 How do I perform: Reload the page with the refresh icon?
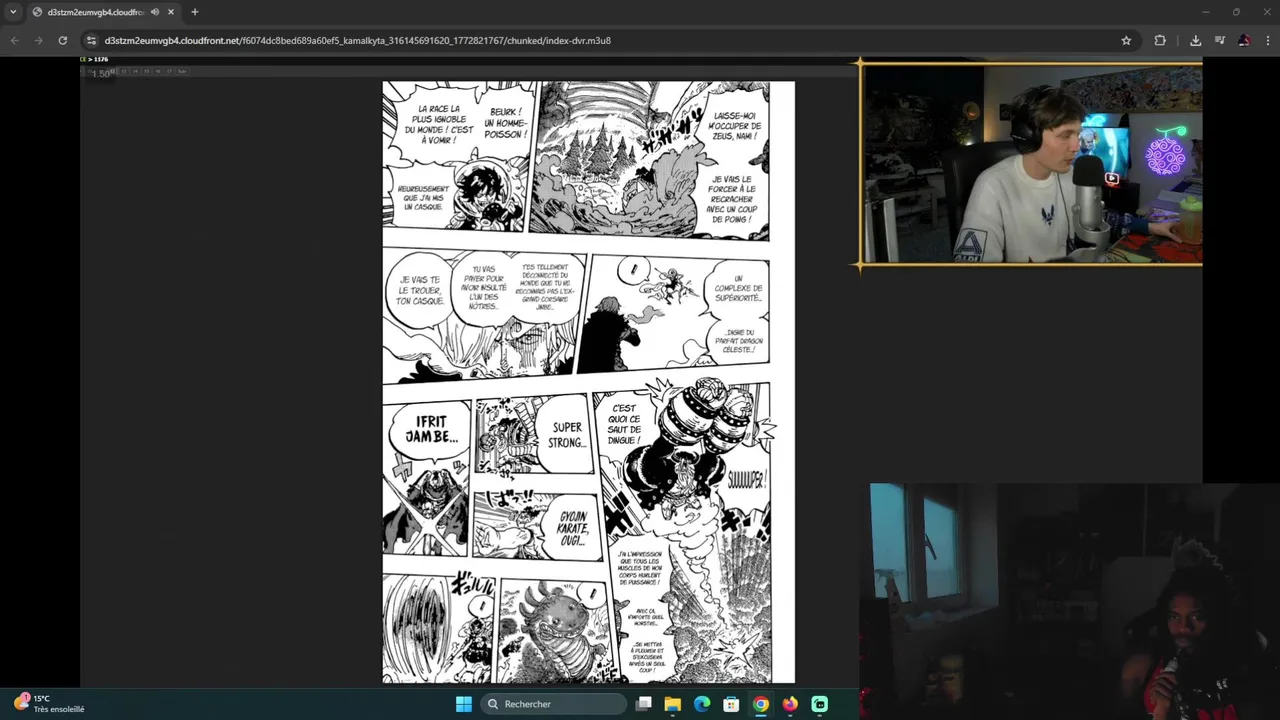coord(62,40)
